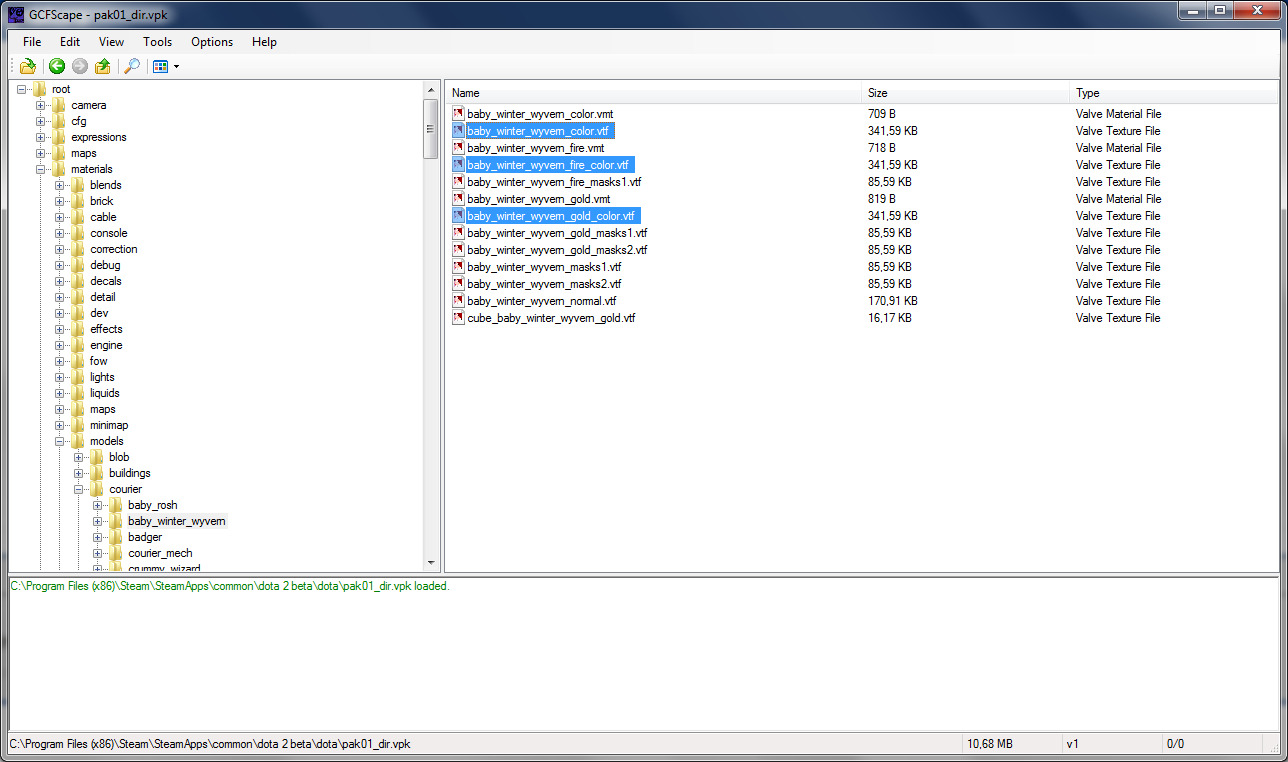Collapse the materials folder tree node
Viewport: 1288px width, 762px height.
coord(41,169)
